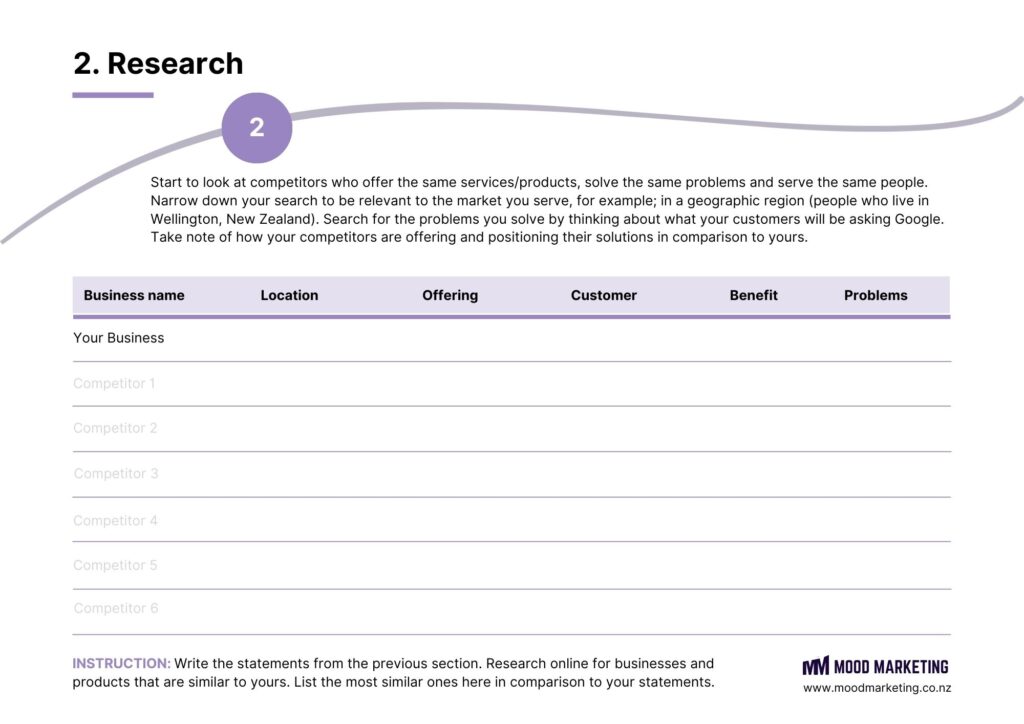Click the purple underline below the heading
Screen dimensions: 1024x724
click(113, 95)
